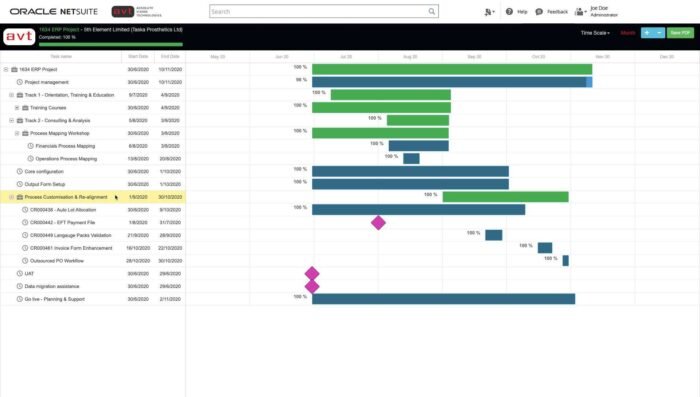Image resolution: width=700 pixels, height=397 pixels.
Task: Zoom out with the minus button
Action: pos(659,33)
